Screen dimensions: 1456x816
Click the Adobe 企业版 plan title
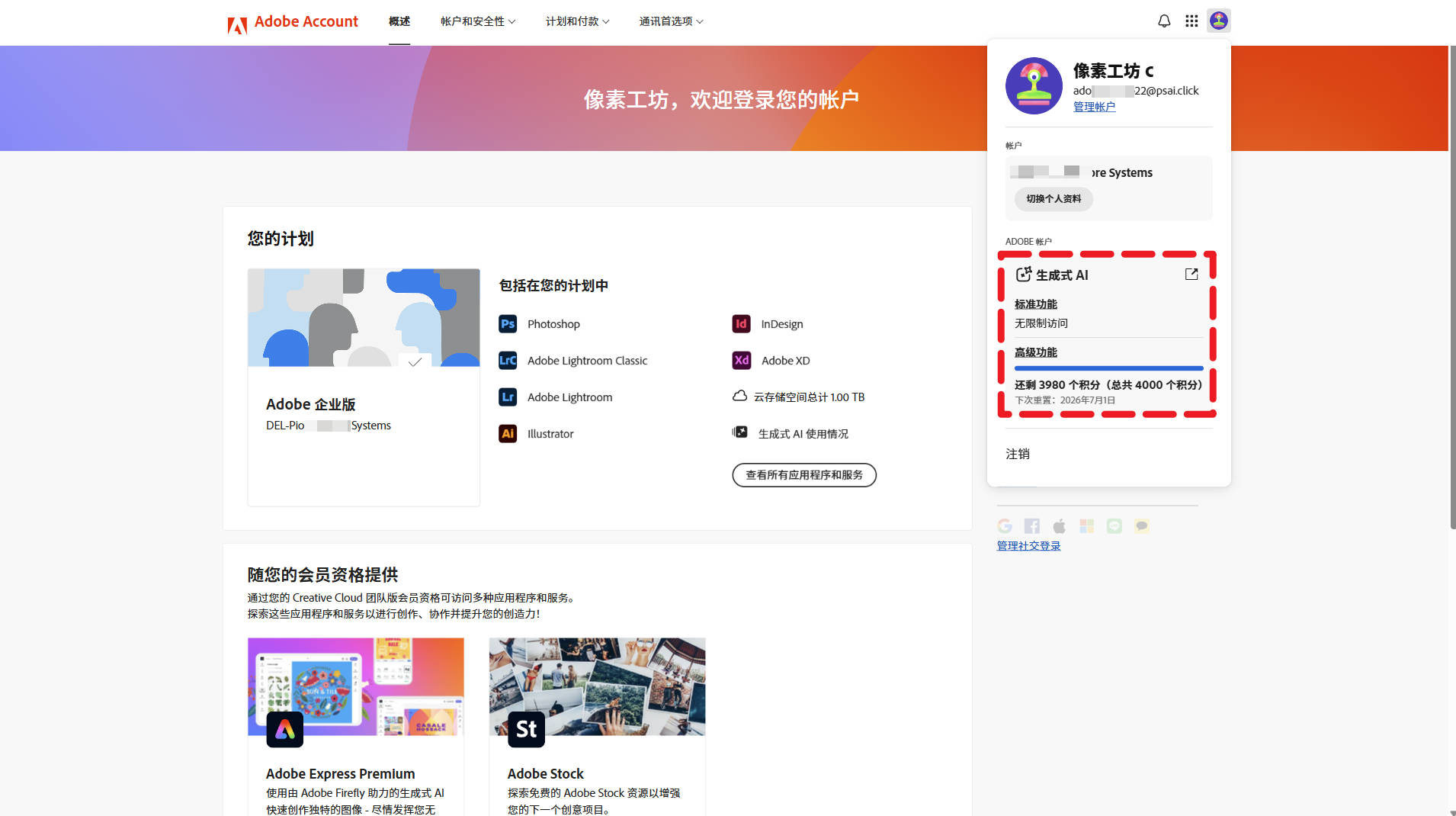[x=311, y=404]
